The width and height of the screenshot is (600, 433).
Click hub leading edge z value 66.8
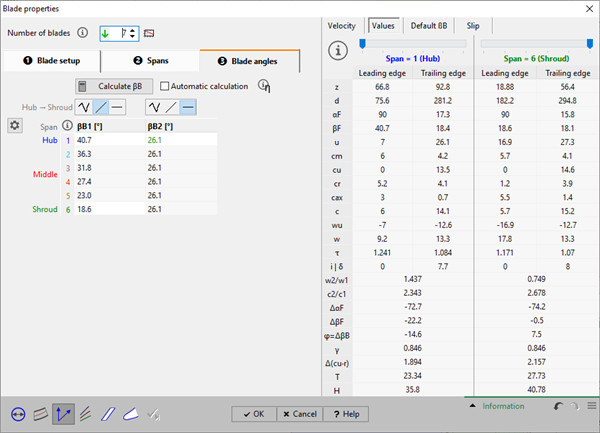point(382,87)
